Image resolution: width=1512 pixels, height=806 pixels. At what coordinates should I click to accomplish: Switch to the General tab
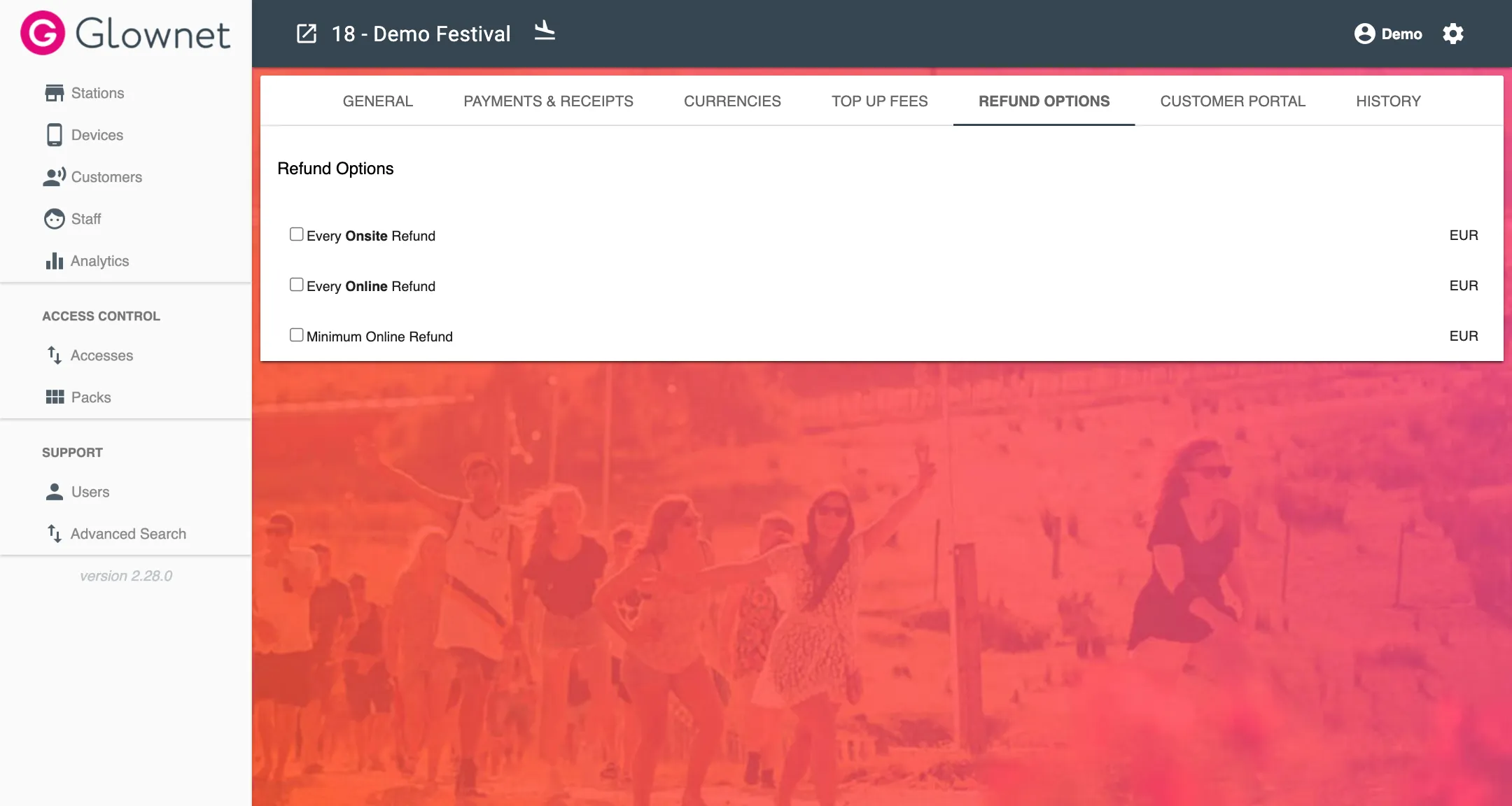[x=378, y=101]
